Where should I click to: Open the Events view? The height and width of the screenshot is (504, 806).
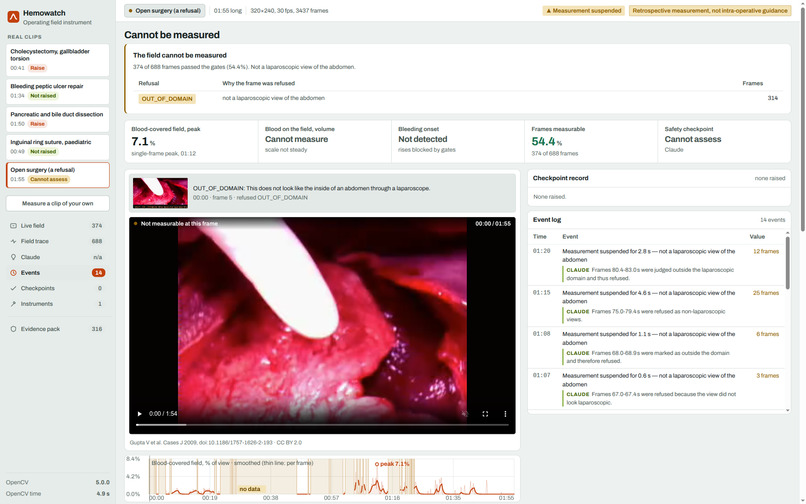coord(58,273)
